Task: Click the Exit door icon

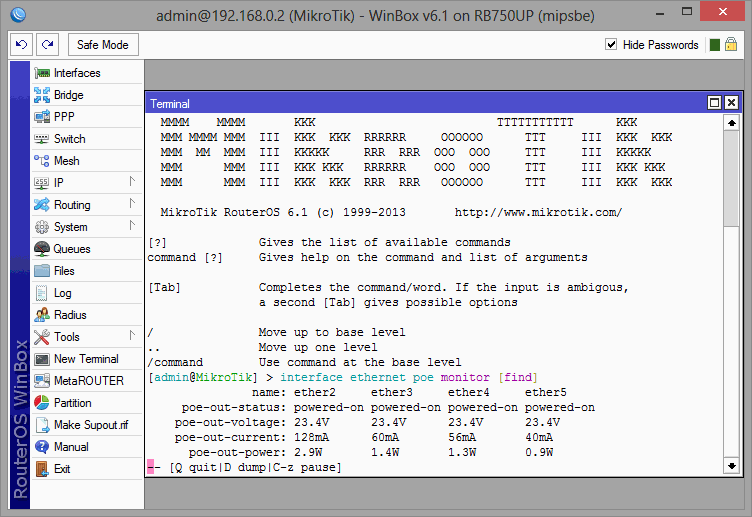Action: pyautogui.click(x=42, y=469)
